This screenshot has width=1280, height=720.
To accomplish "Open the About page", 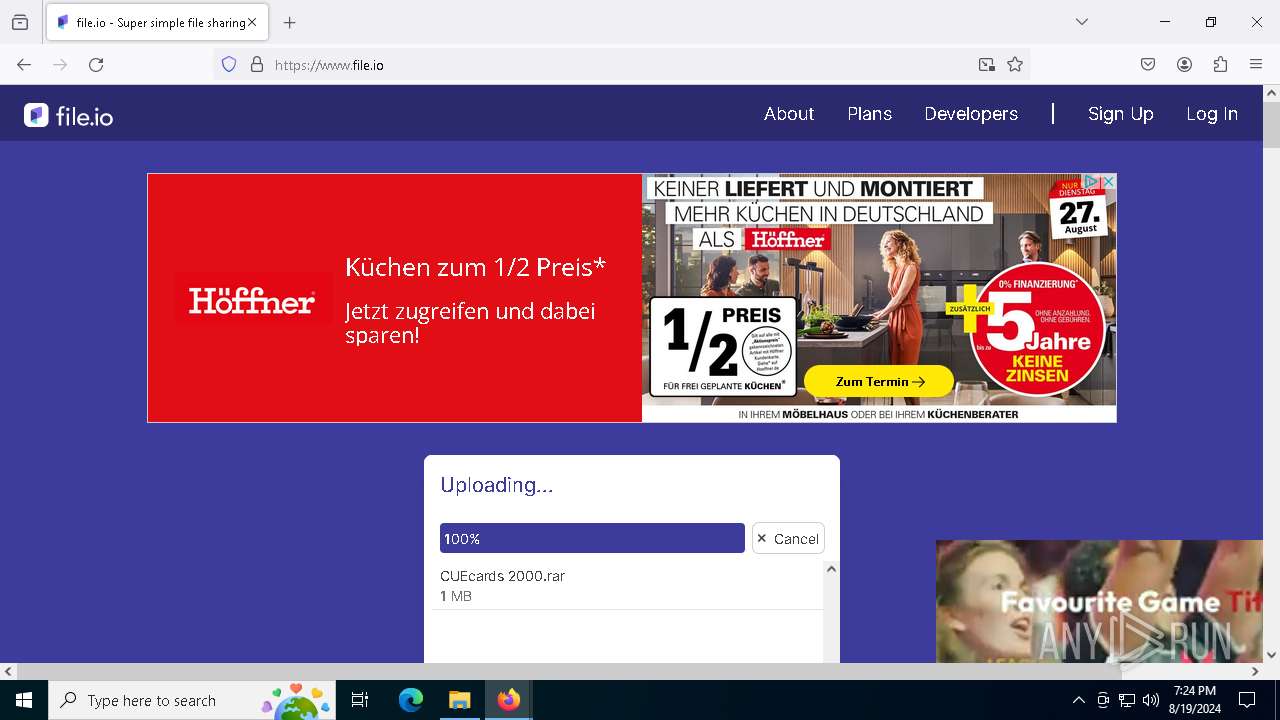I will pyautogui.click(x=789, y=114).
